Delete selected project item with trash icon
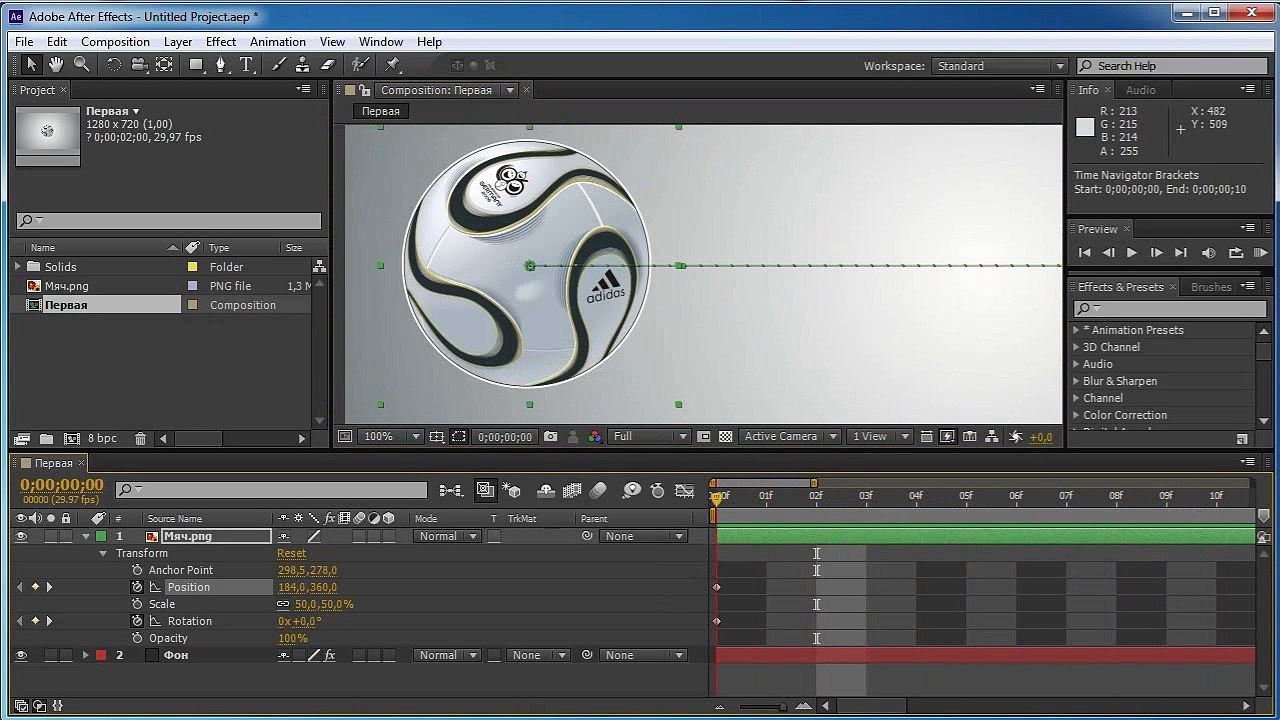Image resolution: width=1280 pixels, height=720 pixels. [x=140, y=439]
